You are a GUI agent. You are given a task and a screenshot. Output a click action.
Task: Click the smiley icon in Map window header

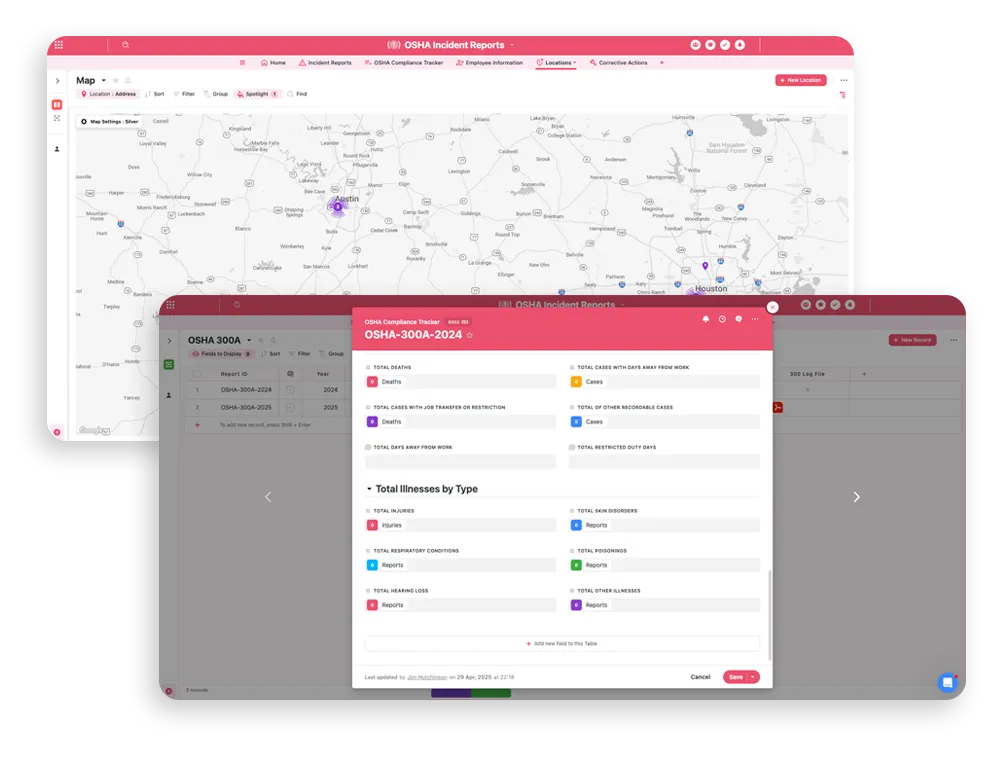695,45
